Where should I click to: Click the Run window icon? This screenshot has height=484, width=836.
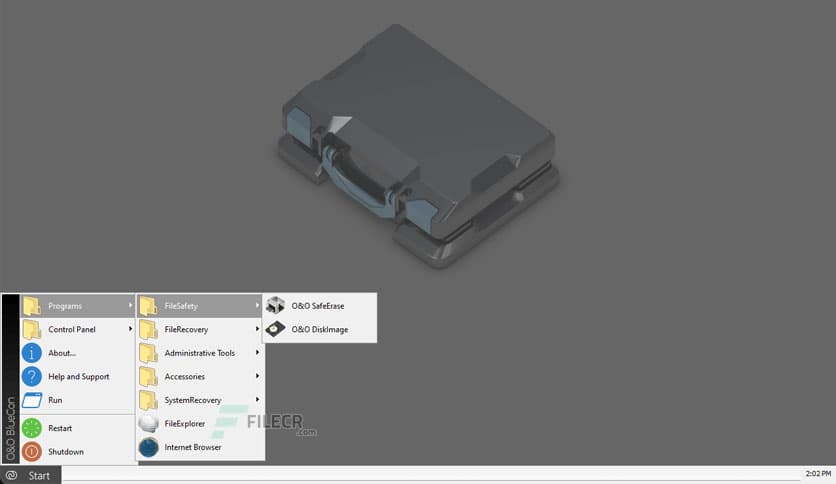[31, 400]
